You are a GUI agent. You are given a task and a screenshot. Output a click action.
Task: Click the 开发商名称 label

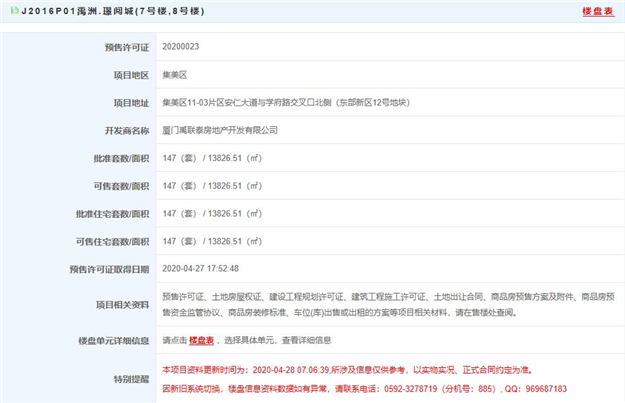point(127,131)
